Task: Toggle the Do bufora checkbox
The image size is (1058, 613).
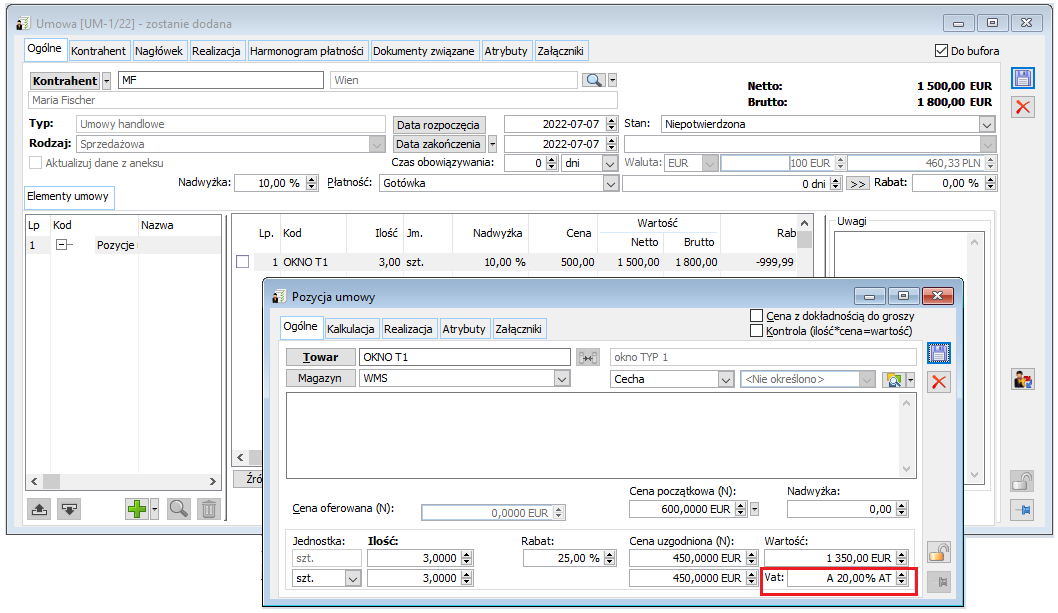Action: click(x=941, y=51)
